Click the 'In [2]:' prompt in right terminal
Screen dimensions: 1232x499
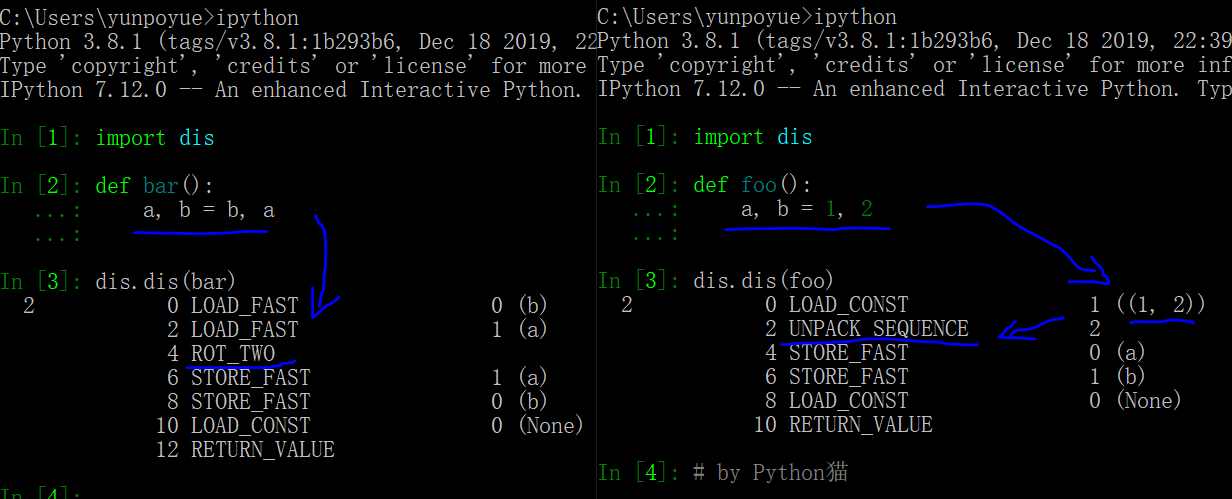[x=640, y=184]
